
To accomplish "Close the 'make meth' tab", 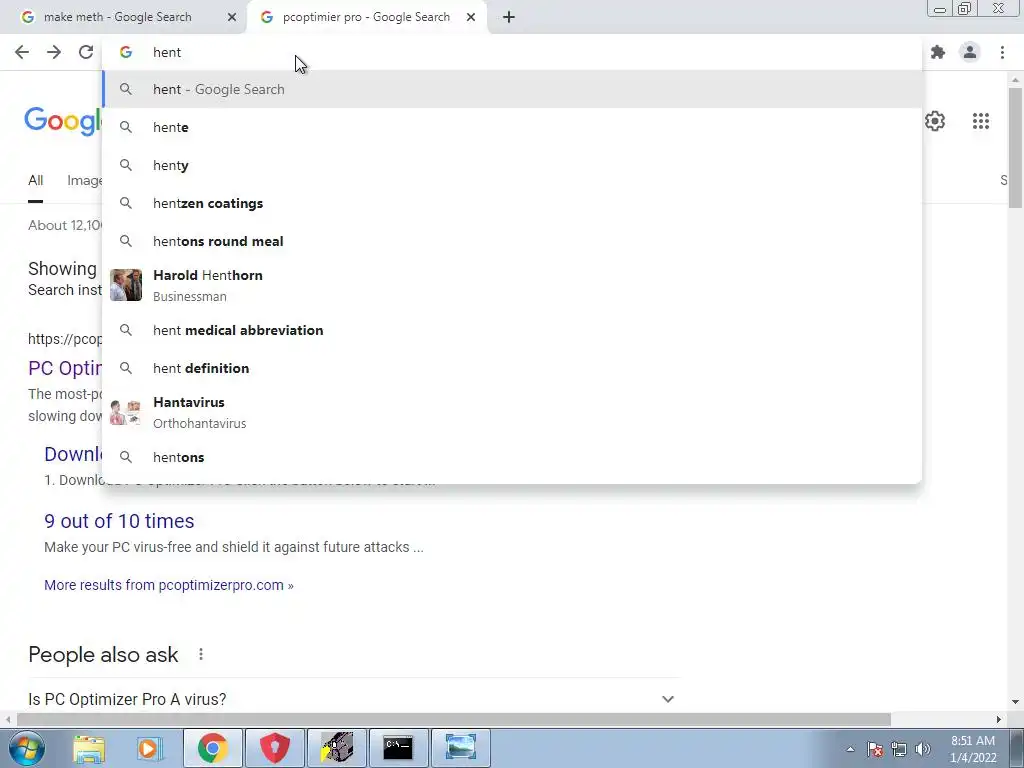I will coord(232,17).
